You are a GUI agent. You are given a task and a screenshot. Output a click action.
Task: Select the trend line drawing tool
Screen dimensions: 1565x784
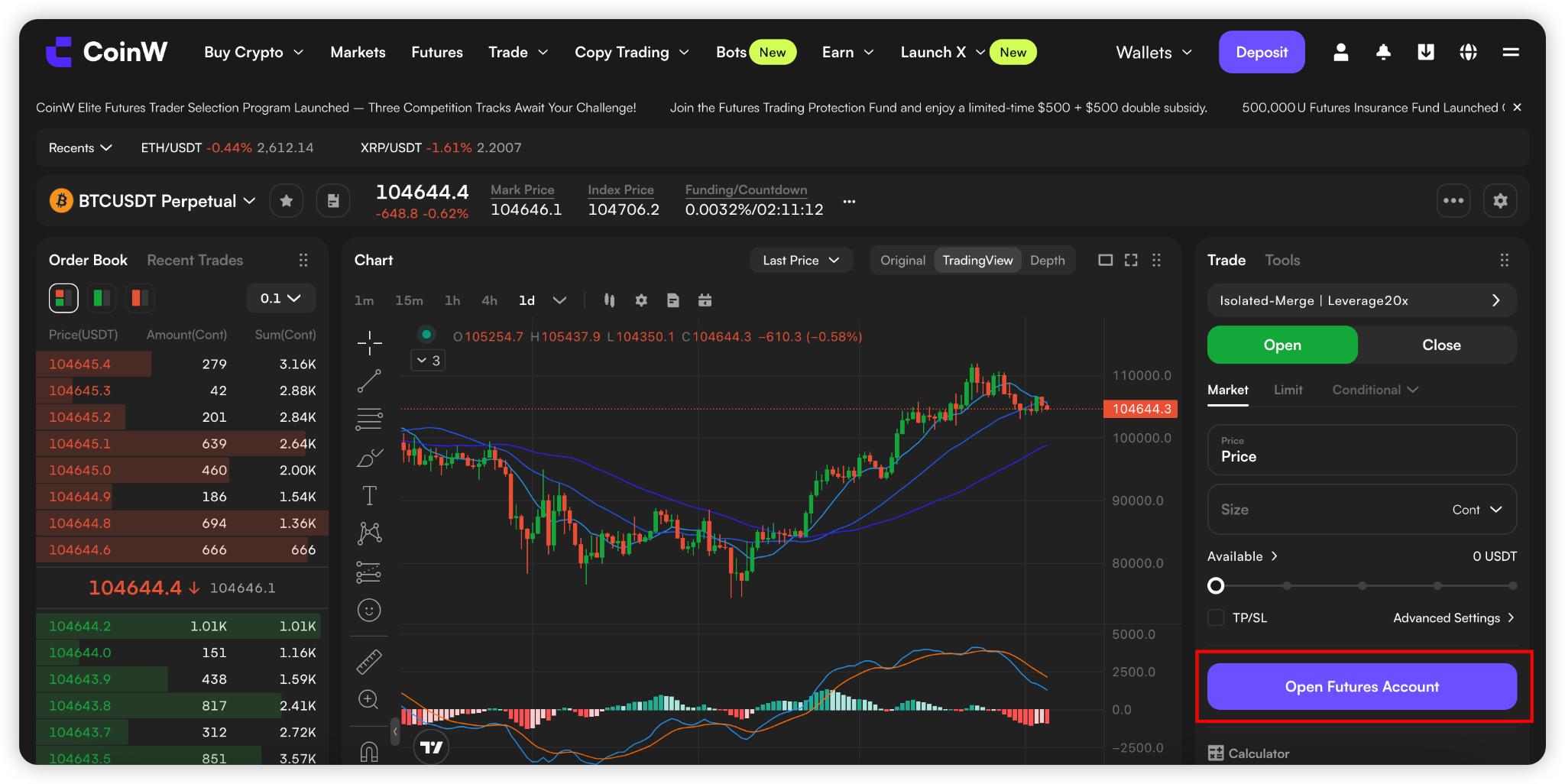click(x=369, y=381)
